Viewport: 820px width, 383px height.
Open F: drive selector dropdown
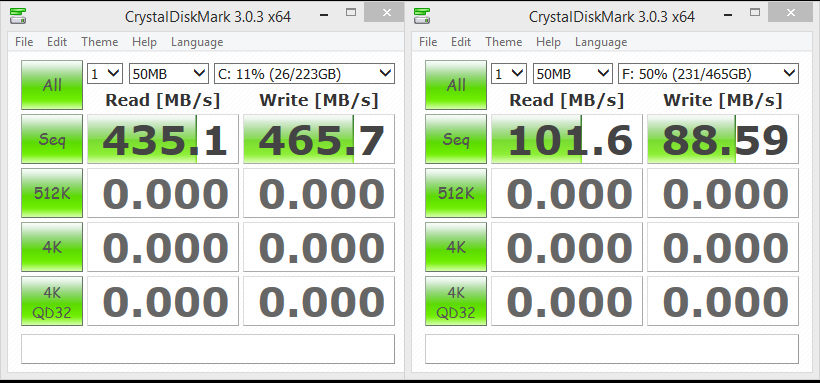(x=708, y=74)
